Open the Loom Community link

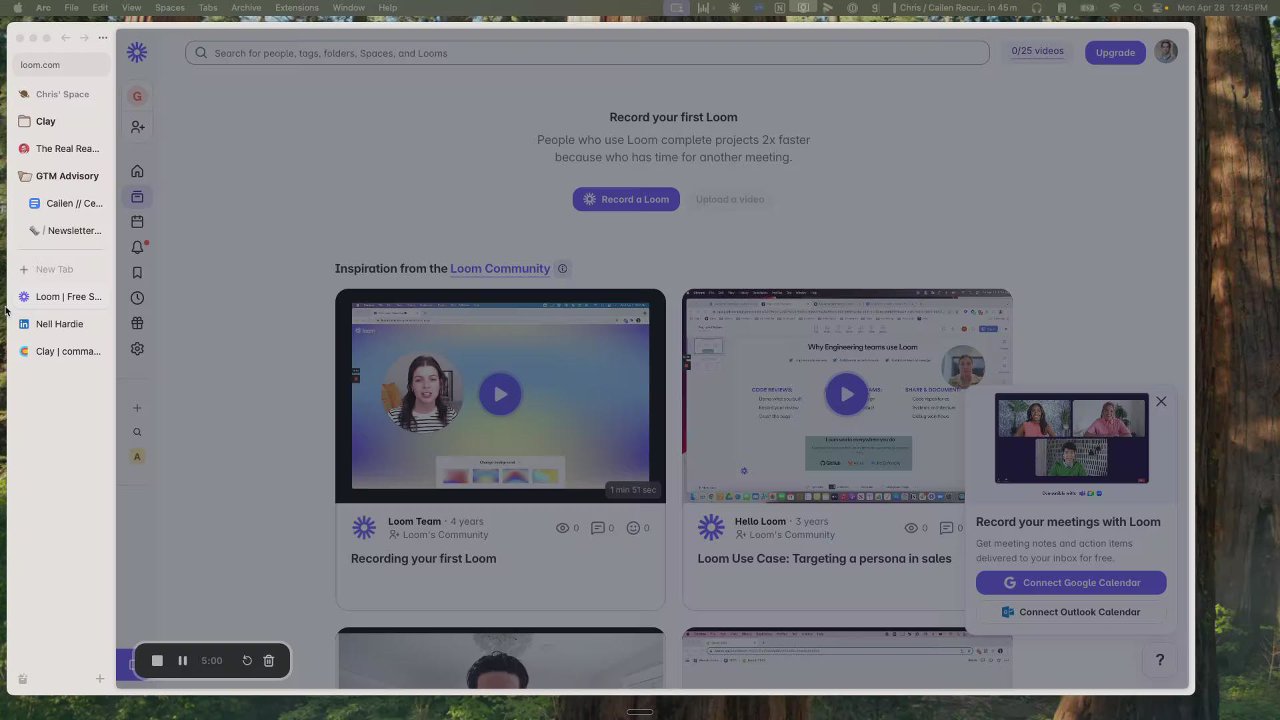[500, 269]
